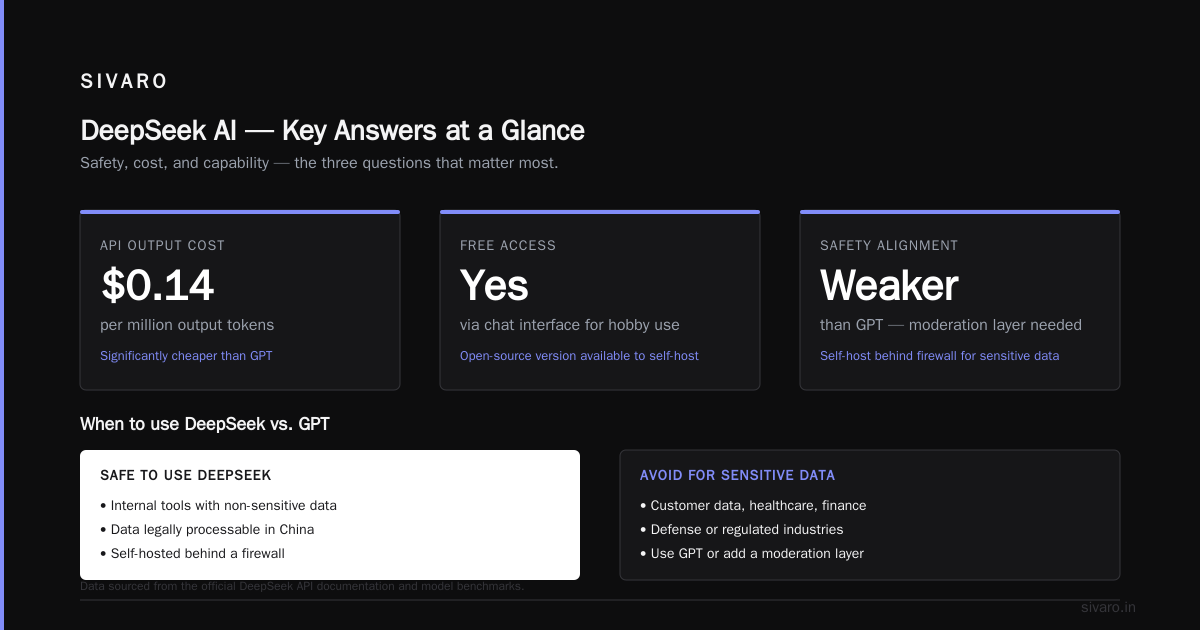The image size is (1200, 630).
Task: Click 'When to use DeepSeek vs. GPT' heading
Action: 205,424
